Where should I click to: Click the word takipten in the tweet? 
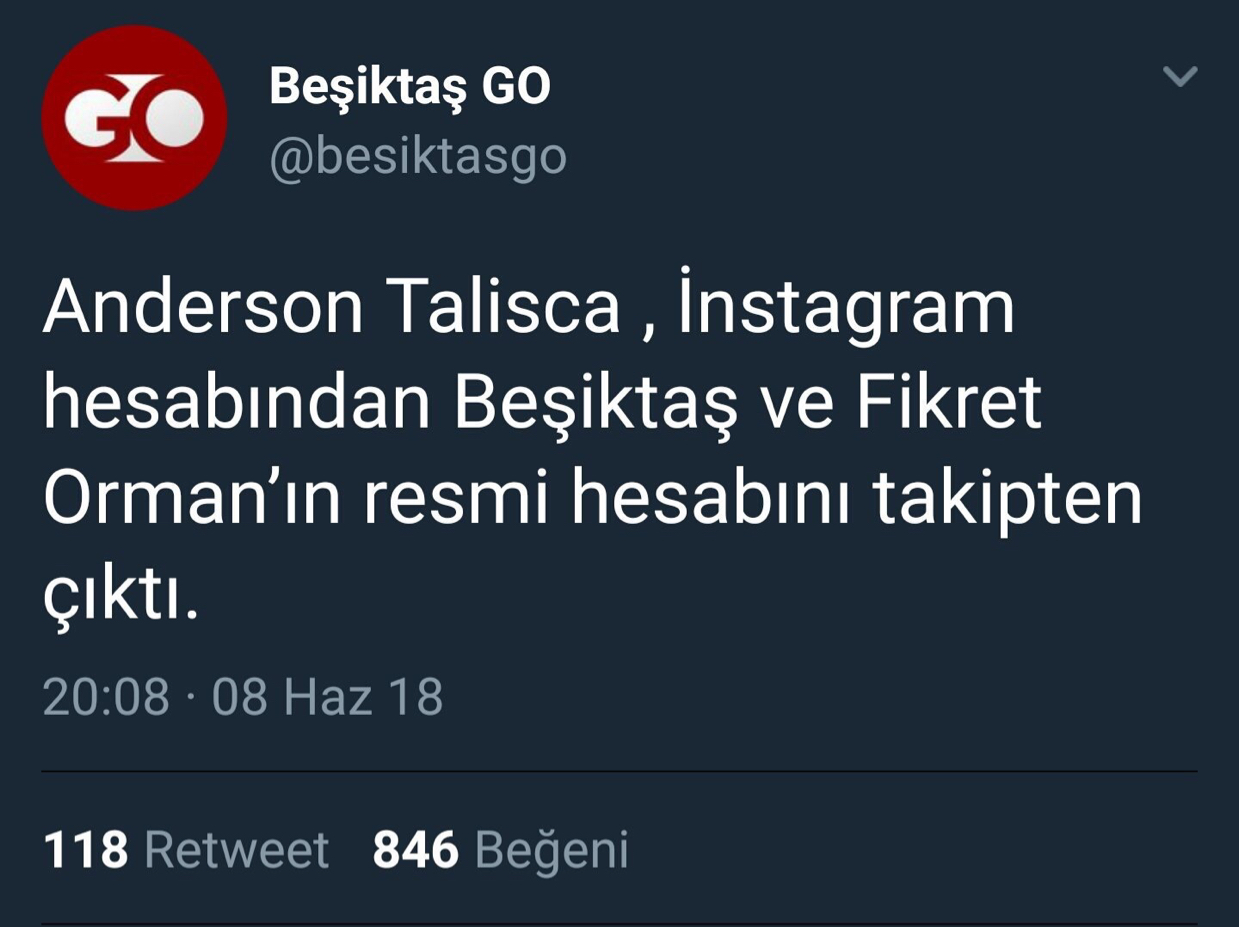(1008, 501)
